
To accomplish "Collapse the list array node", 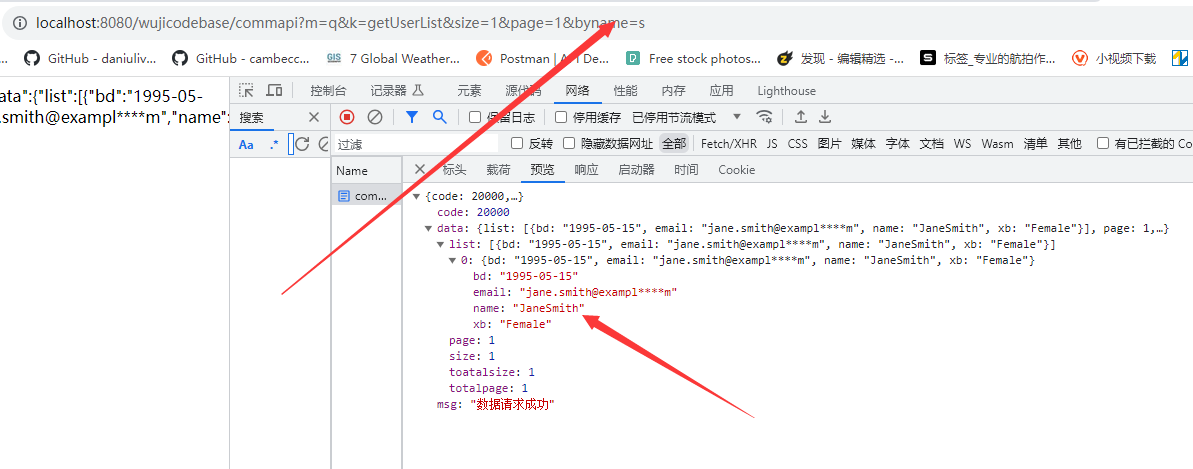I will (441, 245).
